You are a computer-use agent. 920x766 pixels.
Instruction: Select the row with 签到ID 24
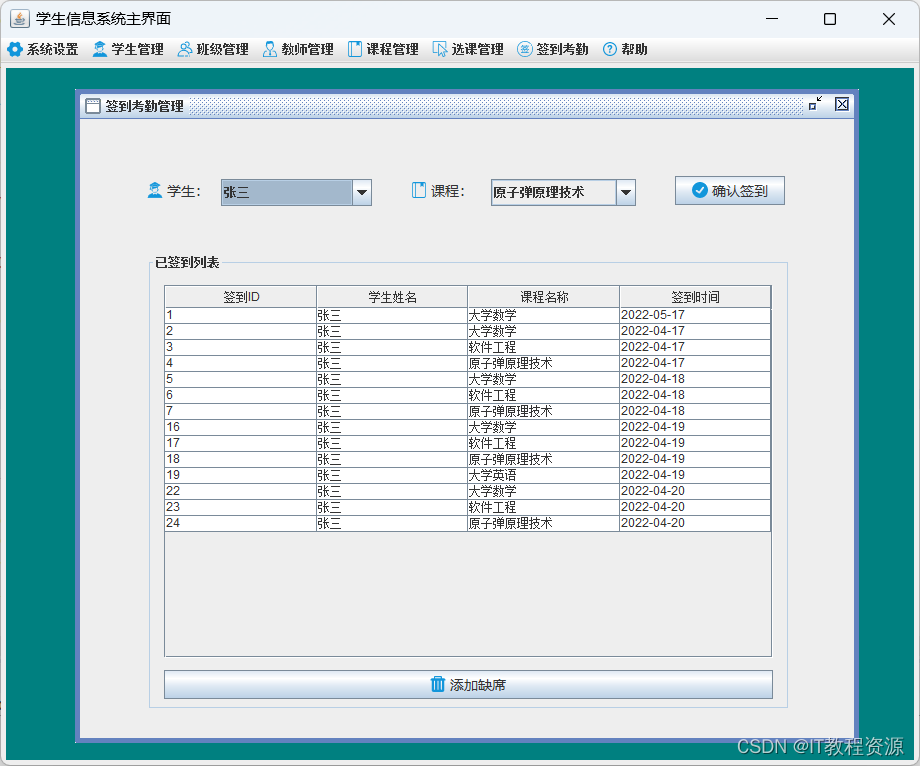click(468, 523)
